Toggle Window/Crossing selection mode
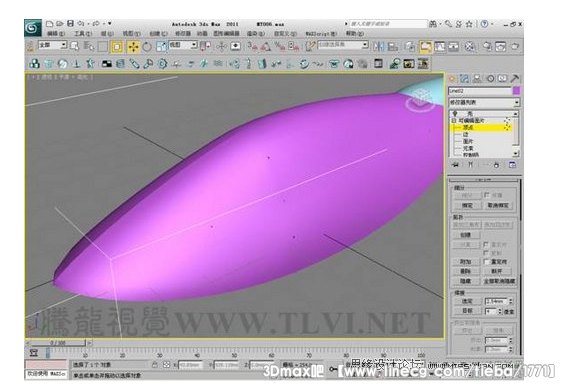 point(117,46)
